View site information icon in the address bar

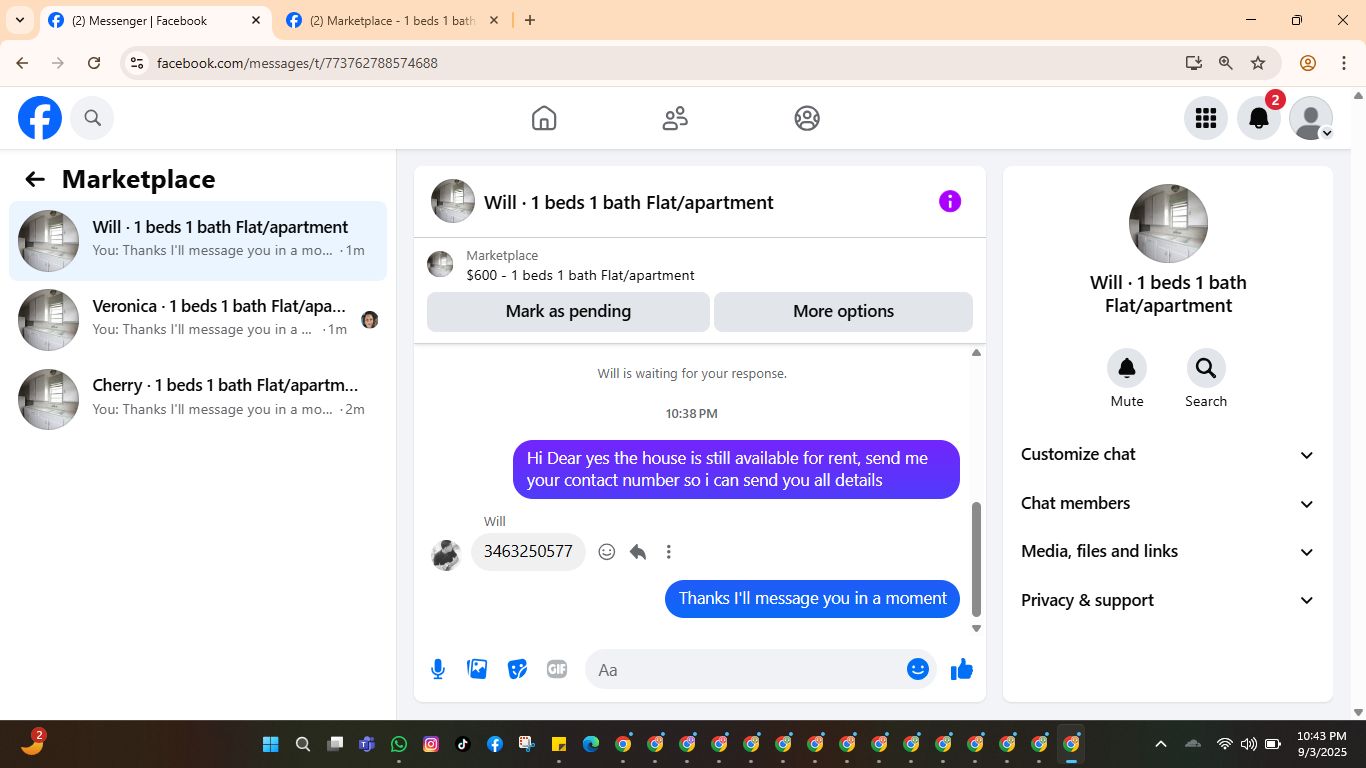coord(138,63)
